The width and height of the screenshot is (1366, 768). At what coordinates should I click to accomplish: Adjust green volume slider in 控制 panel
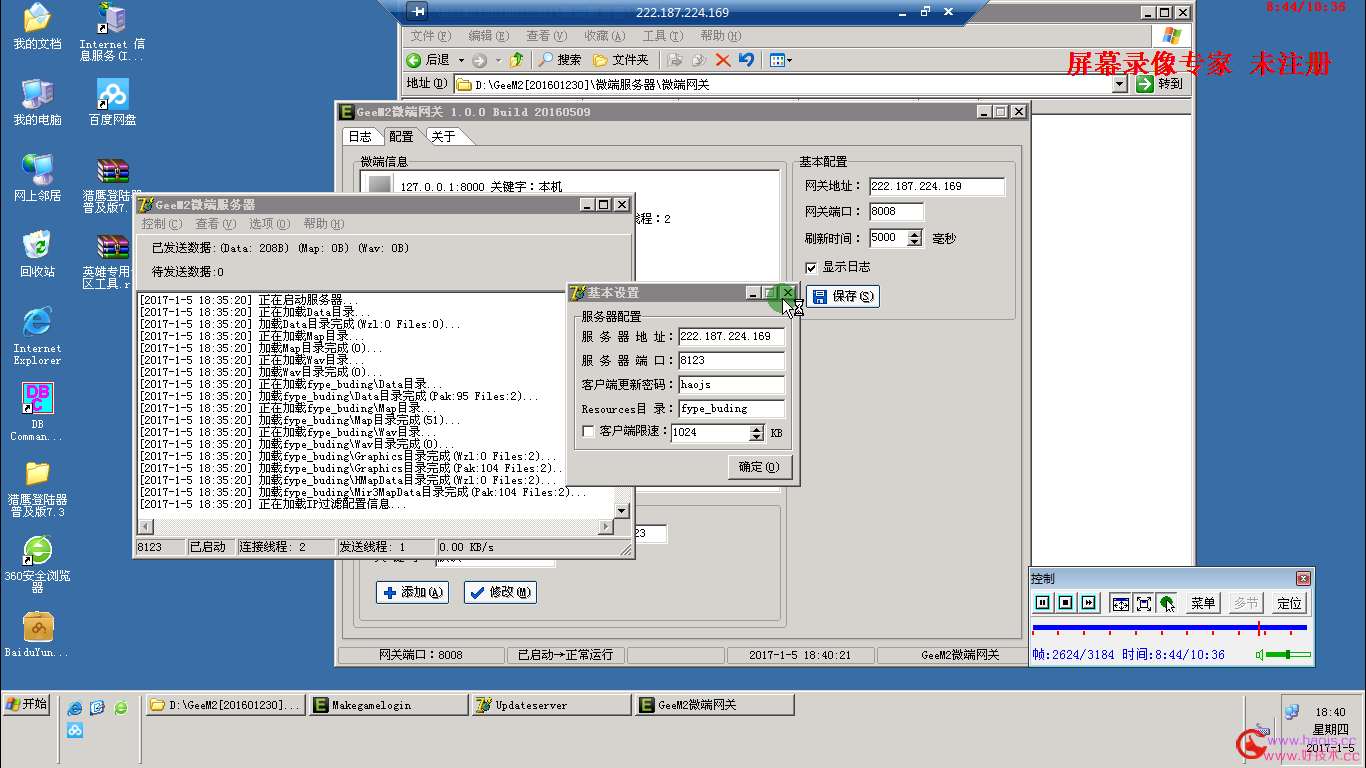[x=1290, y=655]
